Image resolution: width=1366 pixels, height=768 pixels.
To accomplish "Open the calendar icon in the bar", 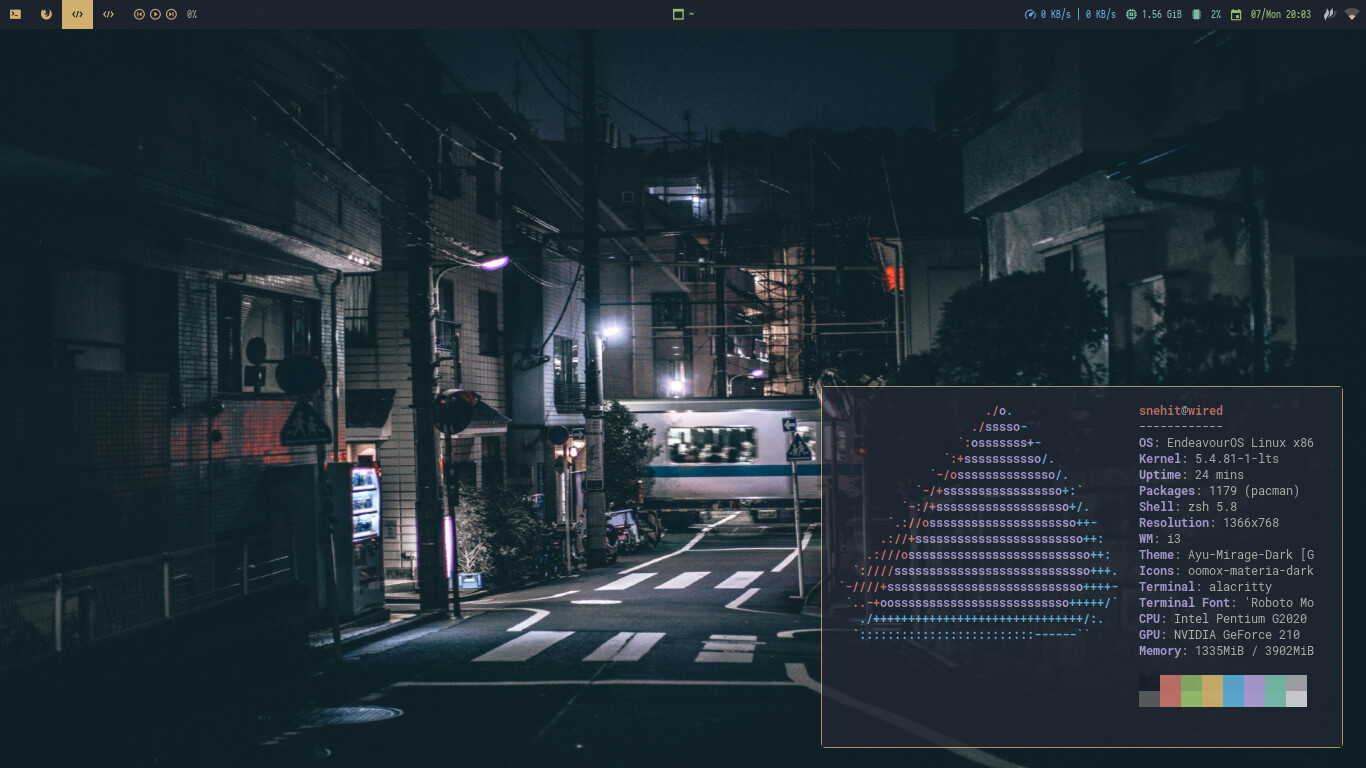I will coord(1236,14).
